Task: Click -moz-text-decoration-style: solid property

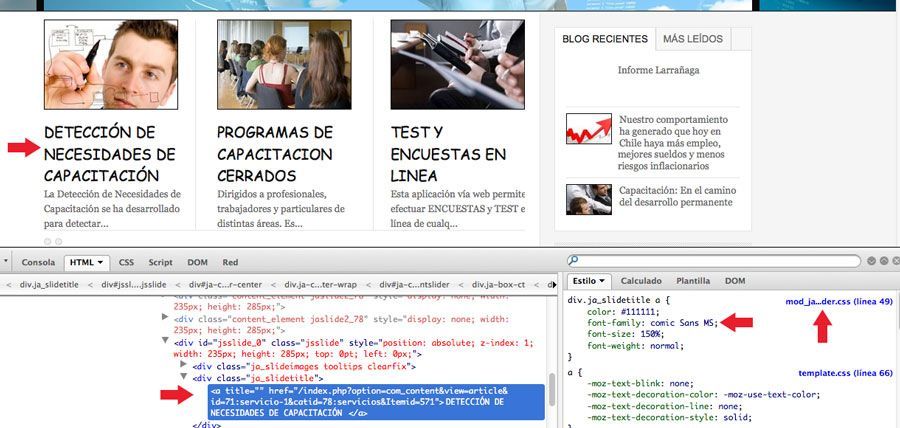Action: (x=669, y=417)
